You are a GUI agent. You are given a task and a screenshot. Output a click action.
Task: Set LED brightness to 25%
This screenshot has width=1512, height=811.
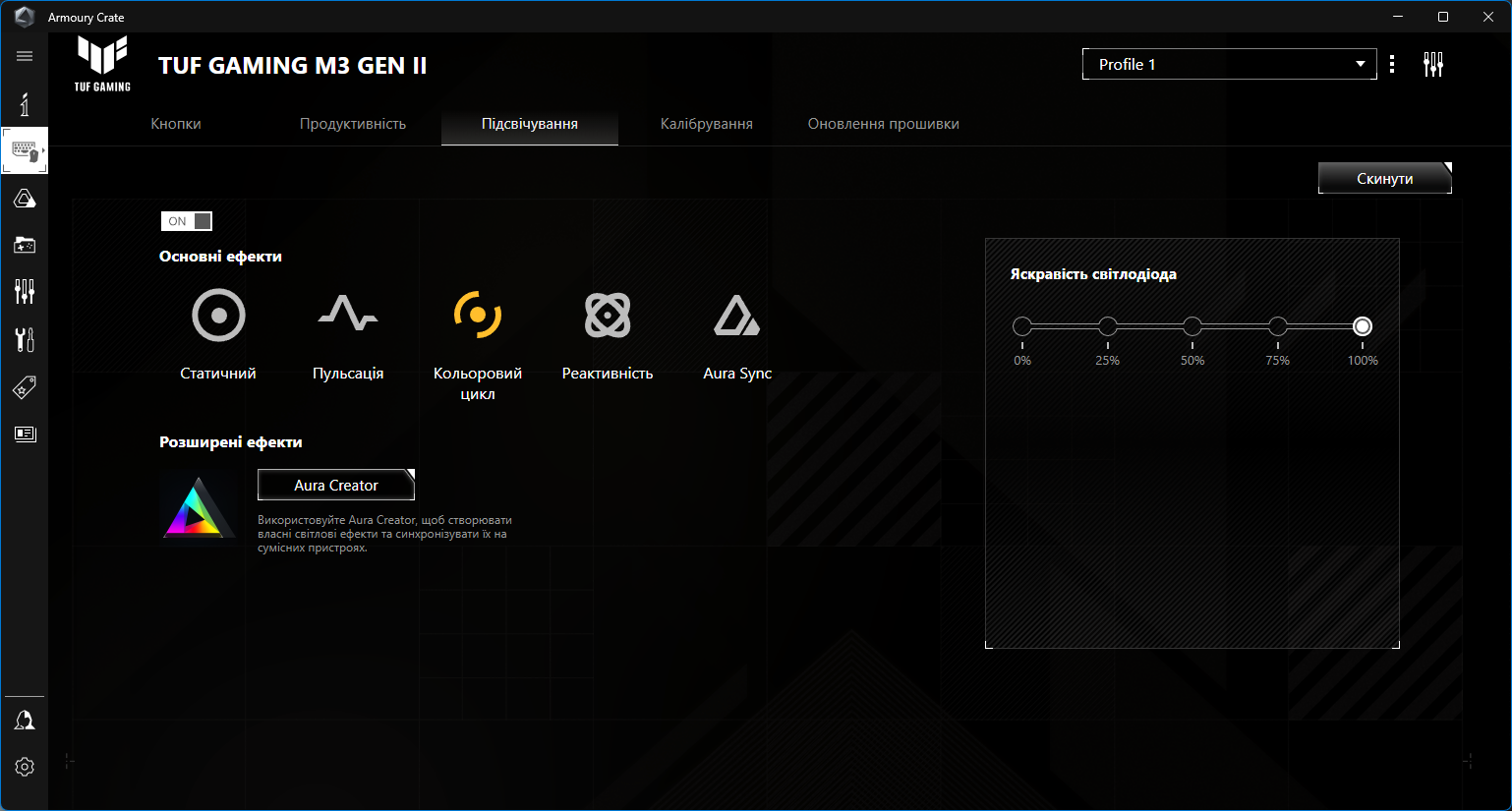pyautogui.click(x=1108, y=326)
